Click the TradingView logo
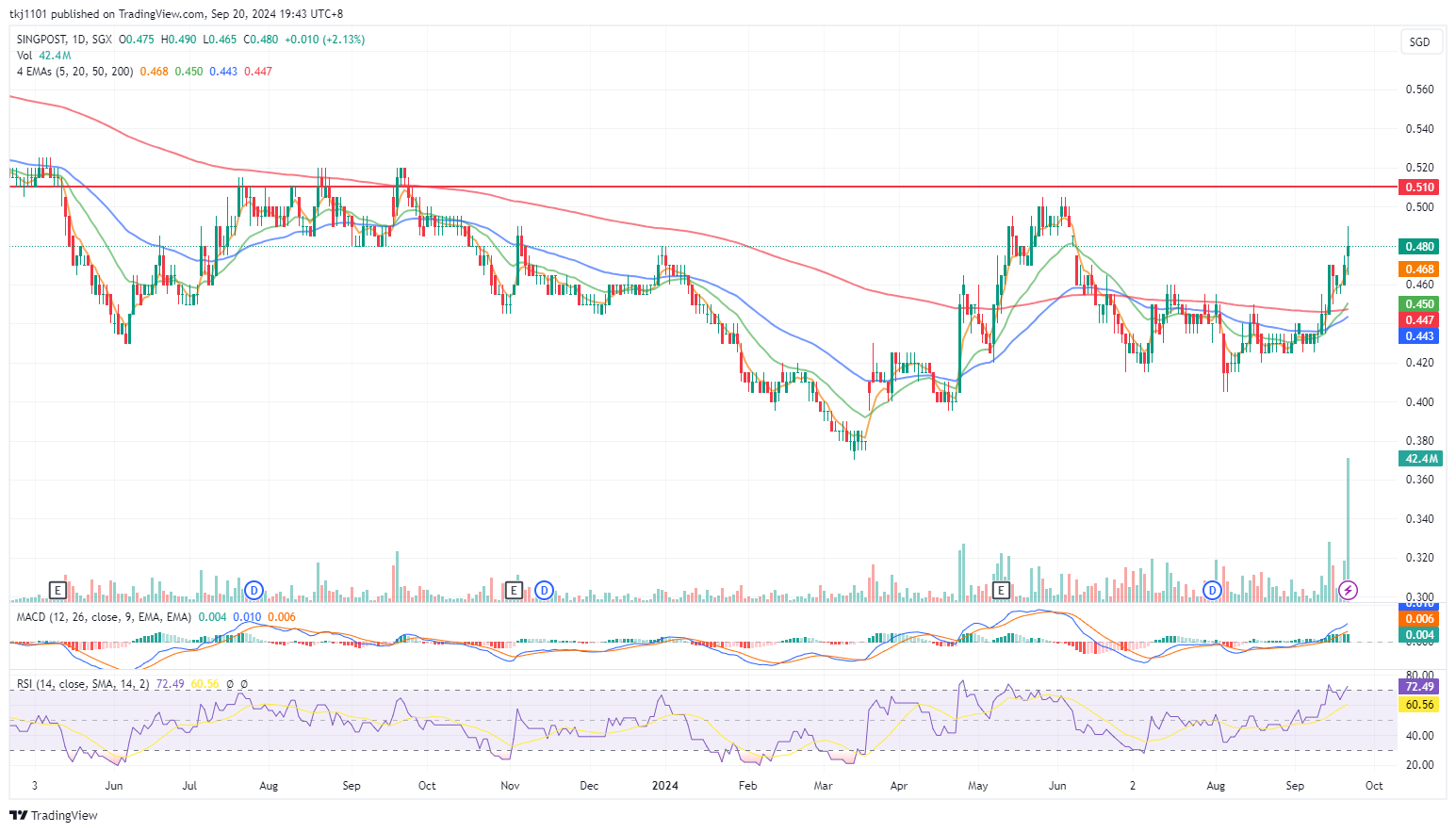 coord(54,815)
